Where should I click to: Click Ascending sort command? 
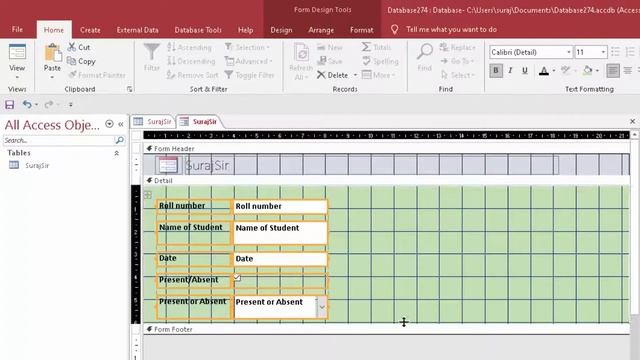point(189,47)
